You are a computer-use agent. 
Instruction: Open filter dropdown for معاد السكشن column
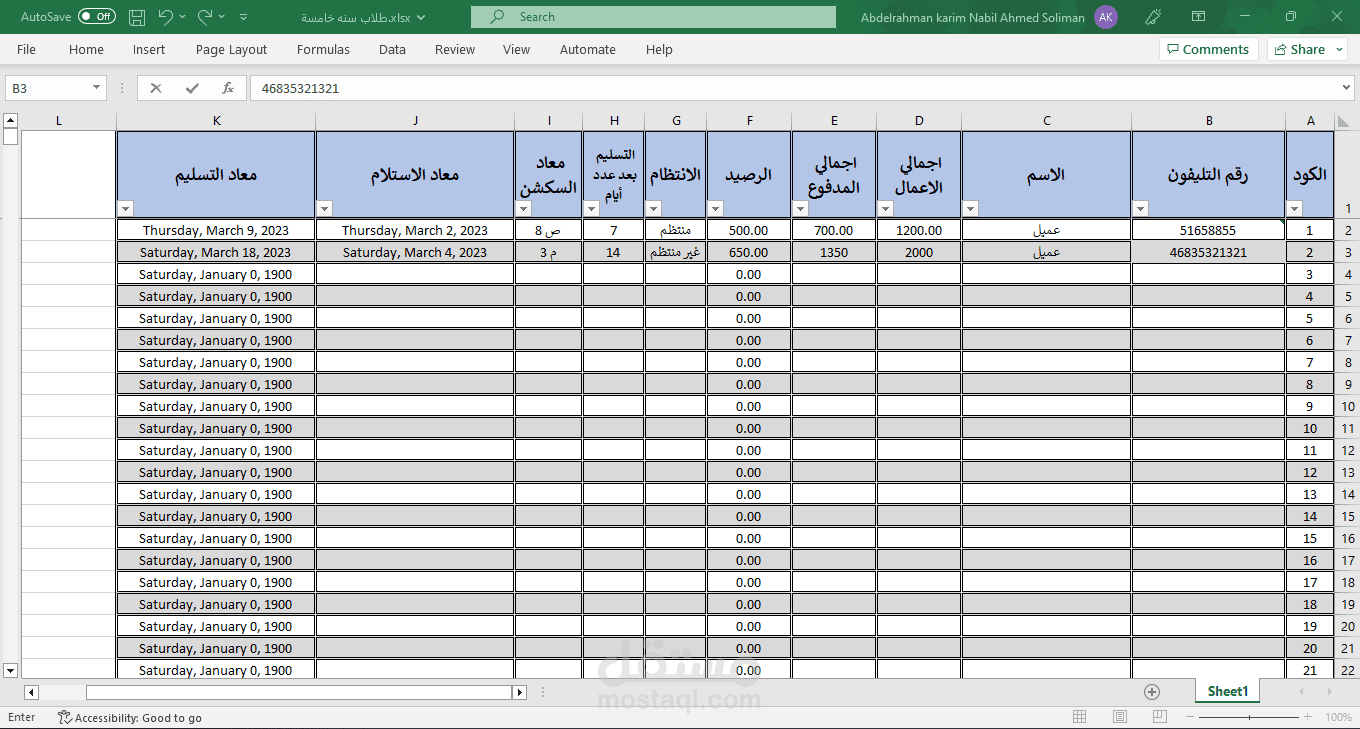524,208
